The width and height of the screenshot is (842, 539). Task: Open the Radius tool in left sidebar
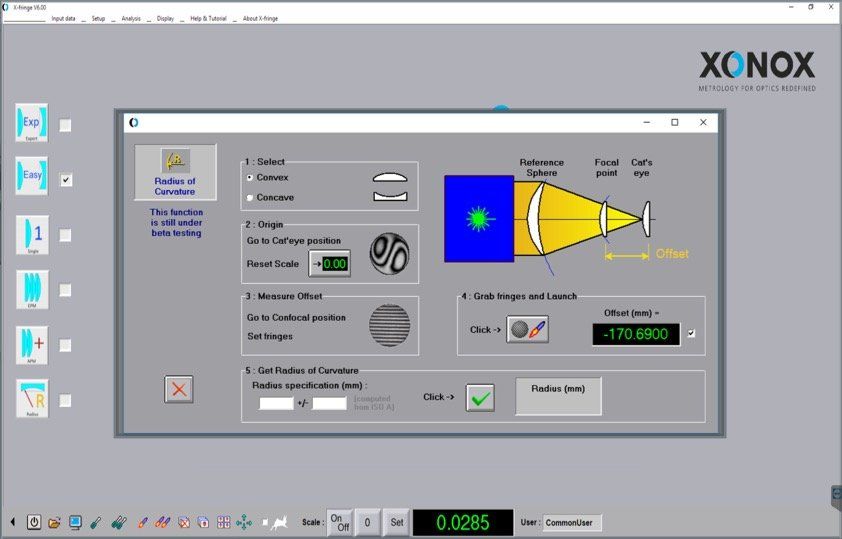click(31, 399)
